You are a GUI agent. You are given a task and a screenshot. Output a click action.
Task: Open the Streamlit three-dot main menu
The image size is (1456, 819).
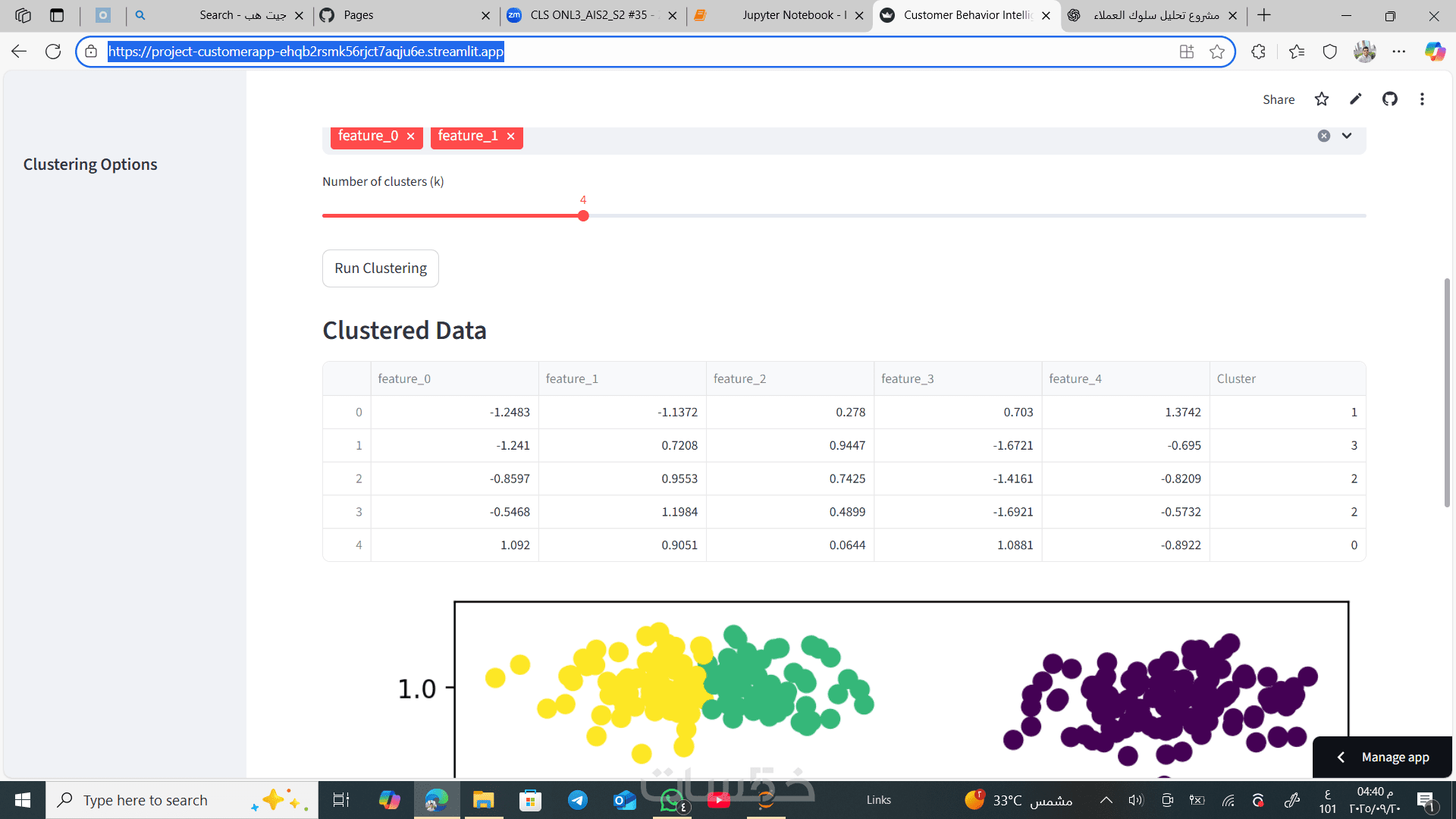1422,99
